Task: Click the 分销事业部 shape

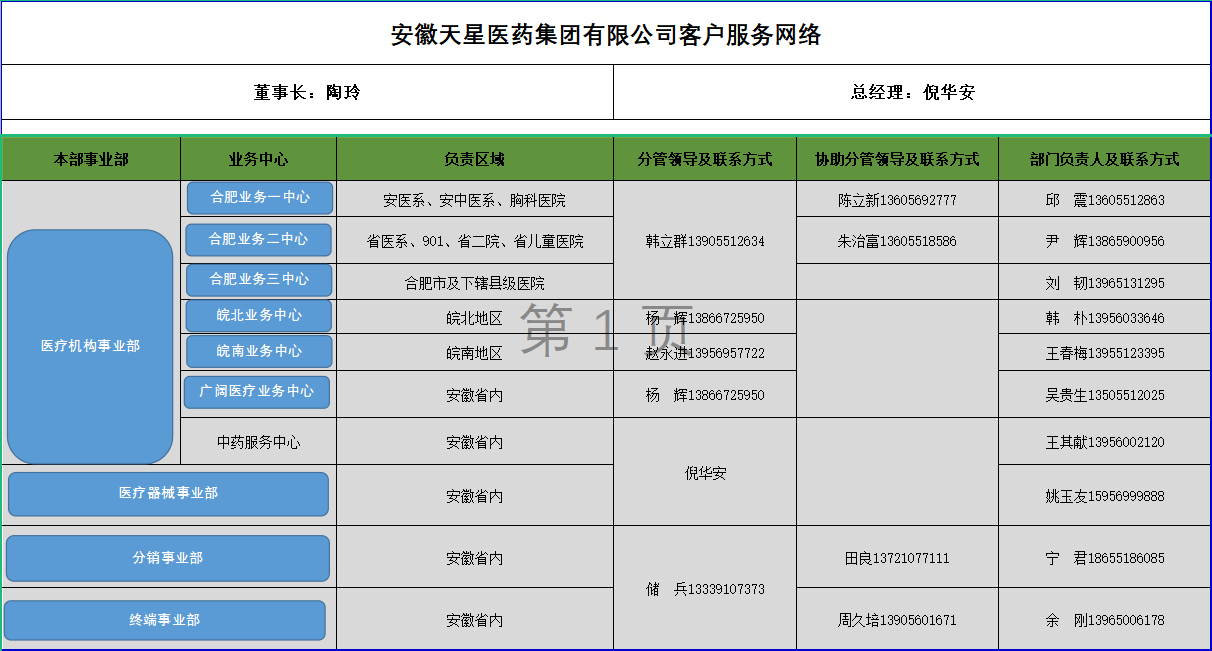Action: [x=168, y=558]
